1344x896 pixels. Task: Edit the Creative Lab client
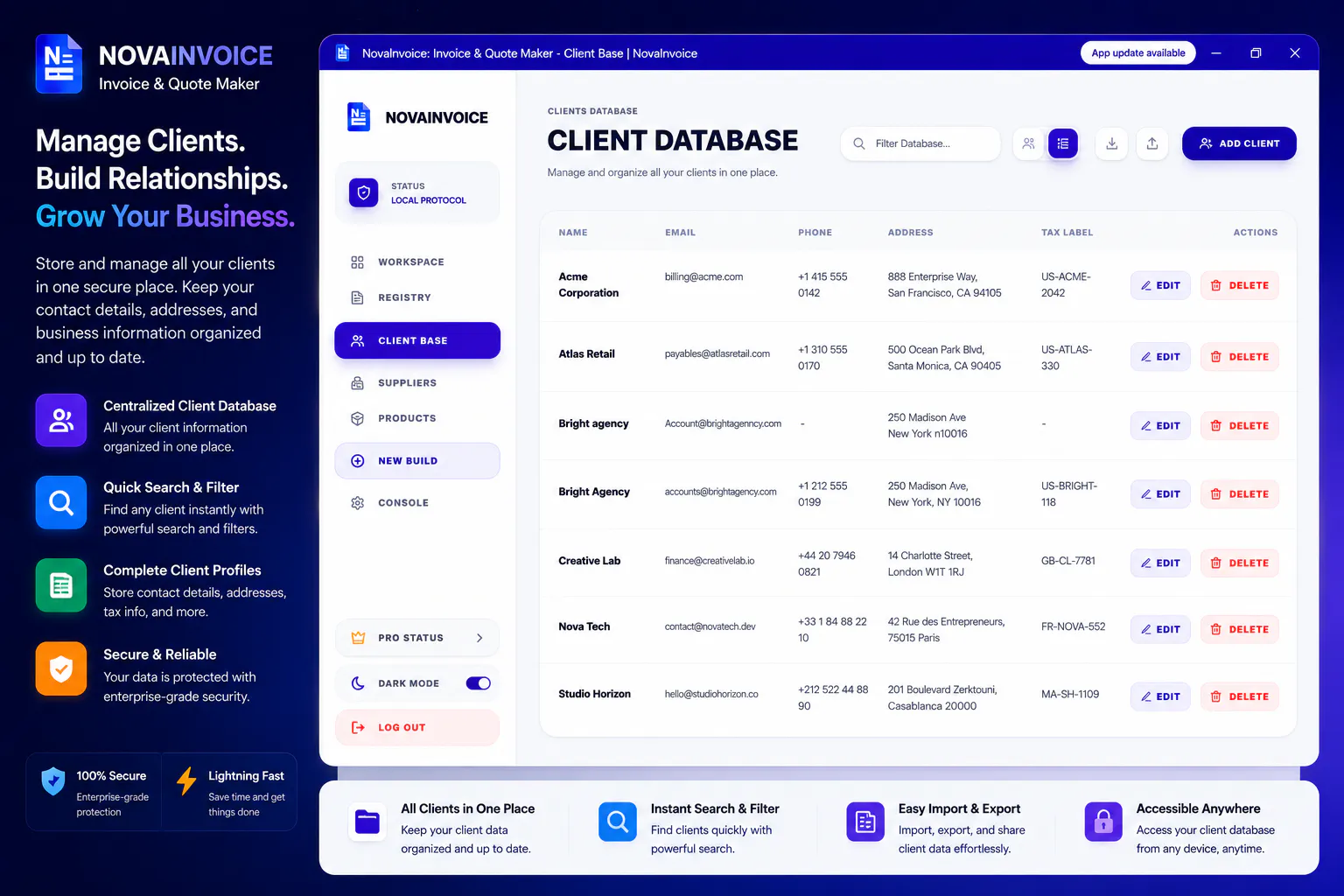pyautogui.click(x=1160, y=563)
